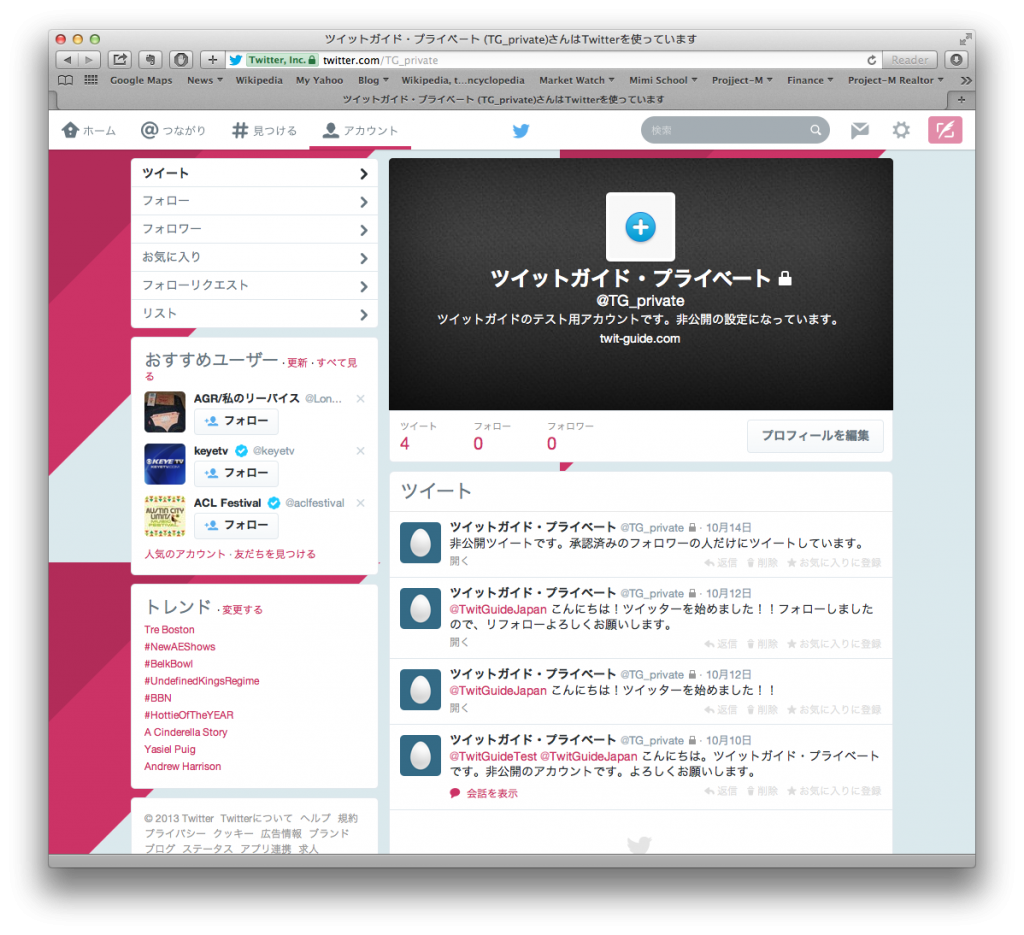Click the twitter.com address bar URL
Viewport: 1024px width, 935px height.
pyautogui.click(x=381, y=60)
